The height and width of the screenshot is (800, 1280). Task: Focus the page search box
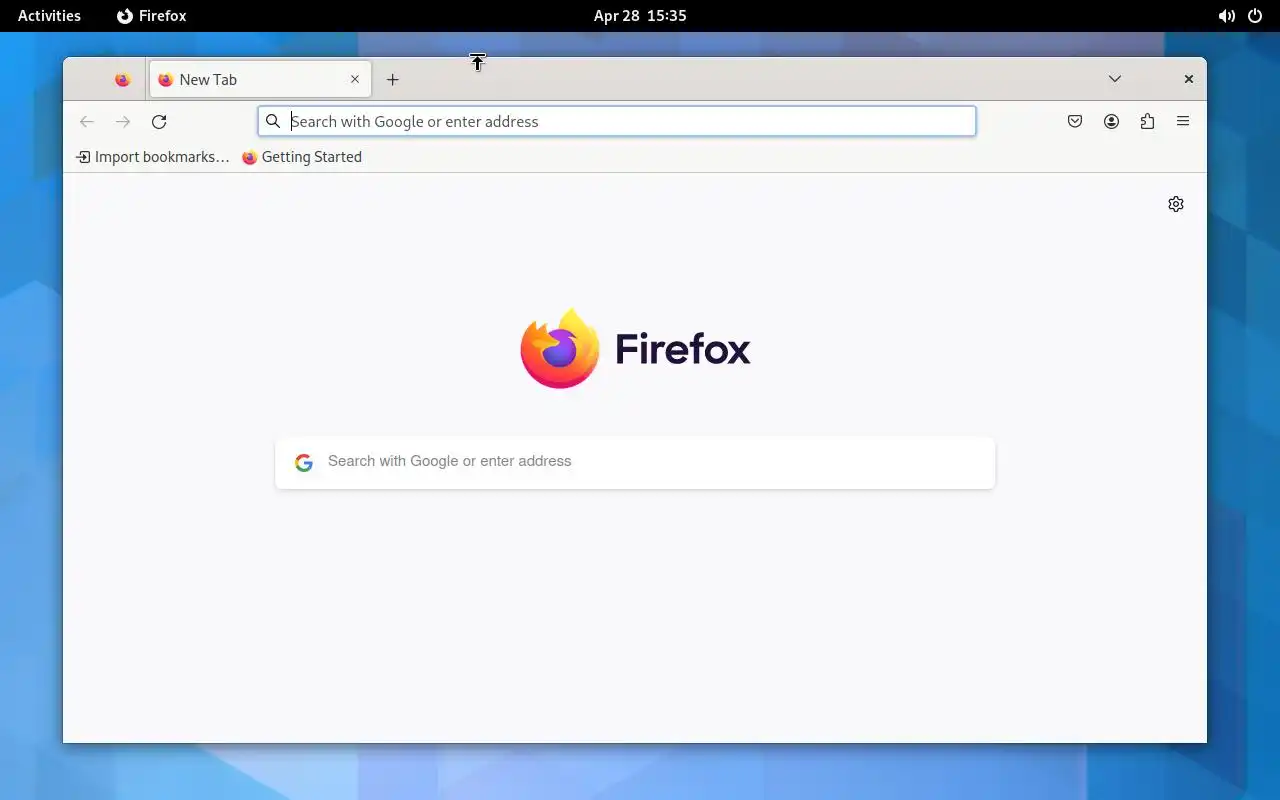(x=635, y=462)
